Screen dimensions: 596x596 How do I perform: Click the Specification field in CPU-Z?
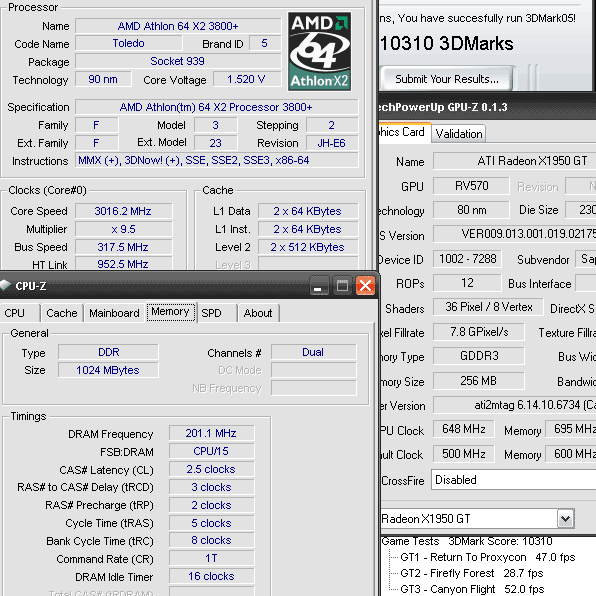point(217,107)
